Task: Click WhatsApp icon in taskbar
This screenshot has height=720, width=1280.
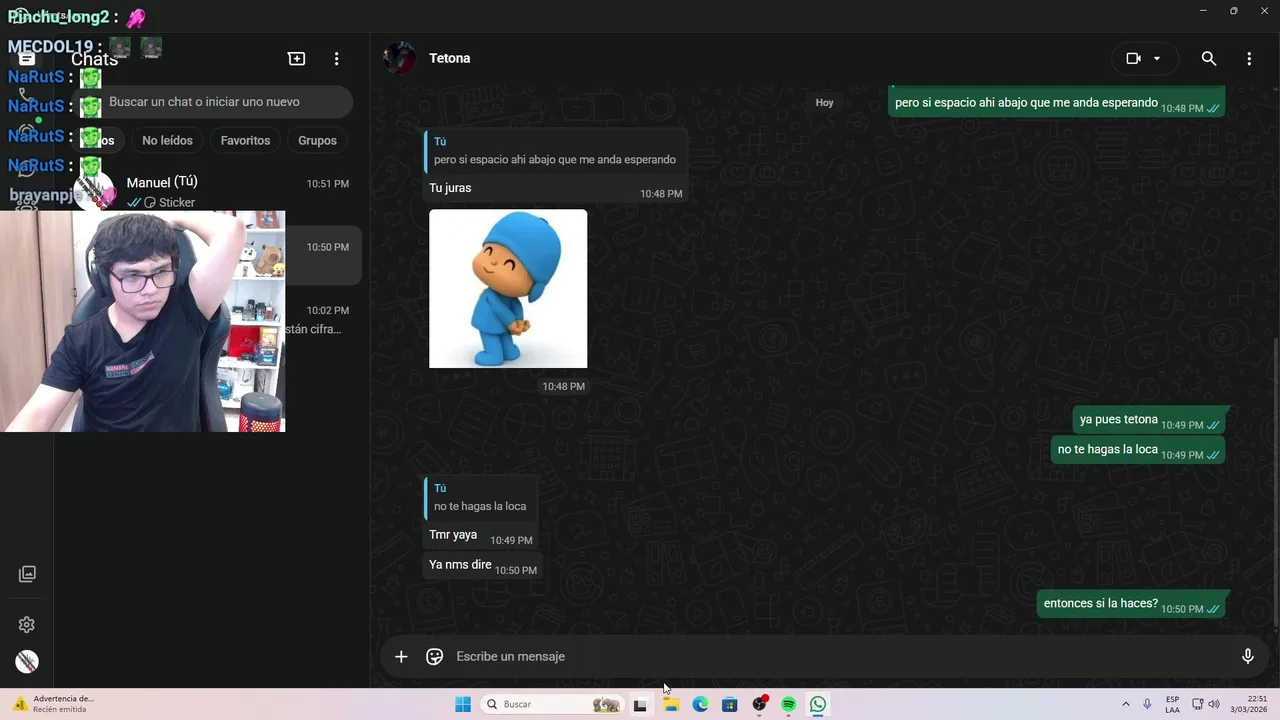Action: point(818,704)
